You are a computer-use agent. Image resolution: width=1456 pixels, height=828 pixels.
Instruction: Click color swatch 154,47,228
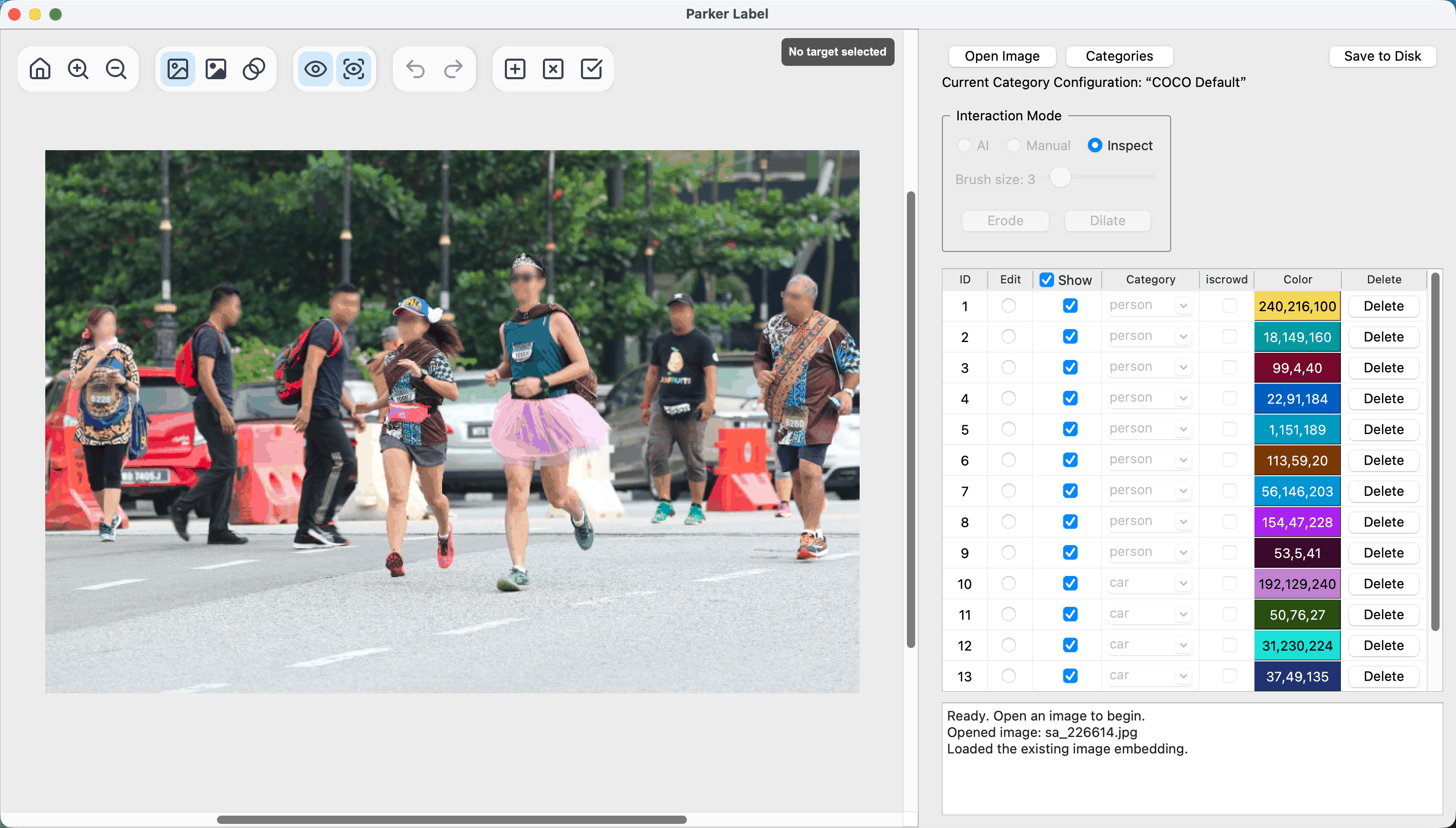1297,522
